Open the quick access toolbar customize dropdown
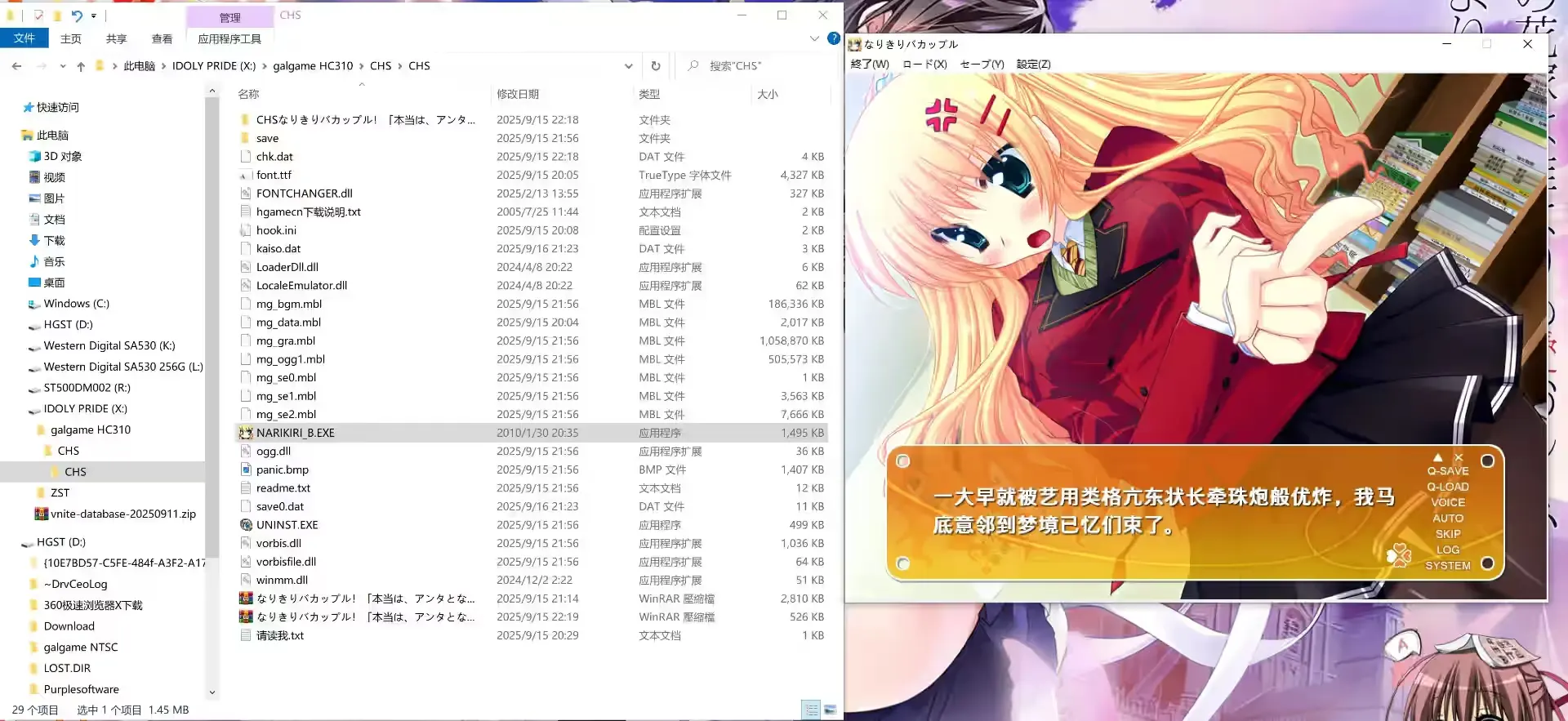This screenshot has height=721, width=1568. point(94,16)
